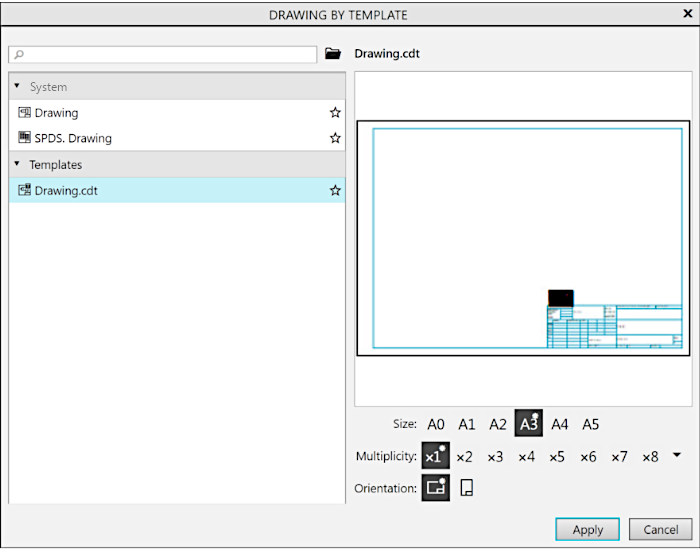Select portrait orientation icon
The height and width of the screenshot is (550, 700).
click(466, 488)
